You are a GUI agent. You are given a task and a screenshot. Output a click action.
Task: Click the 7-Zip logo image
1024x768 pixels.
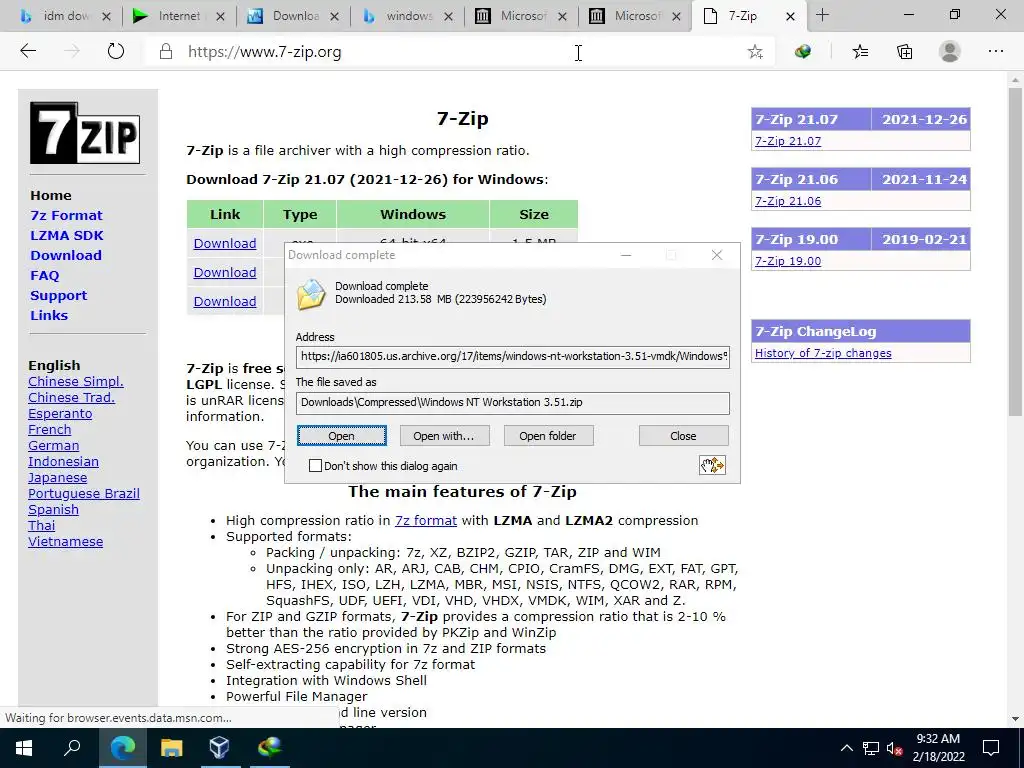tap(85, 133)
